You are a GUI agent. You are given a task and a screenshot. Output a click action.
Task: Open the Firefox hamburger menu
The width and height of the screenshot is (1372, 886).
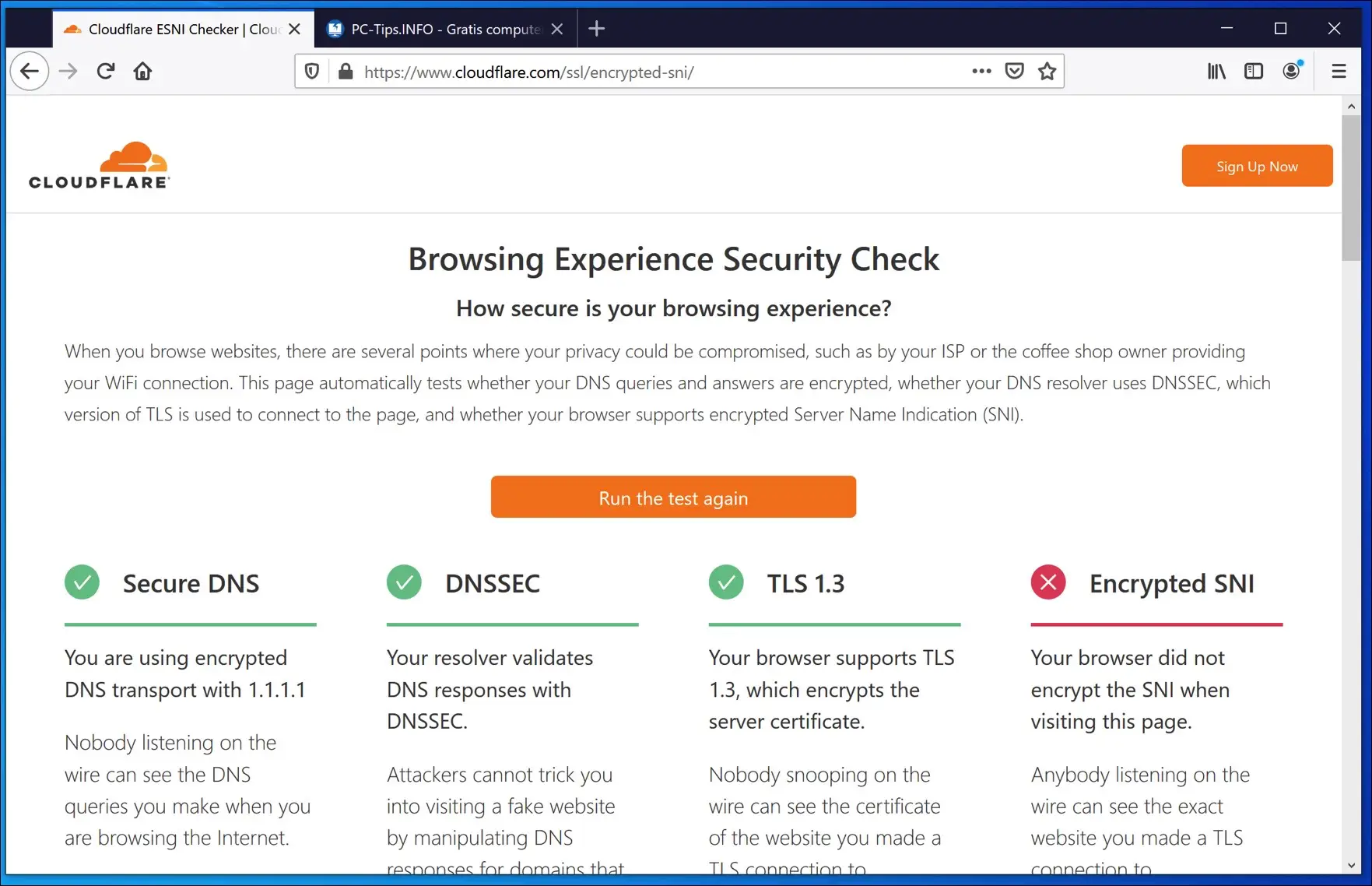(1339, 72)
